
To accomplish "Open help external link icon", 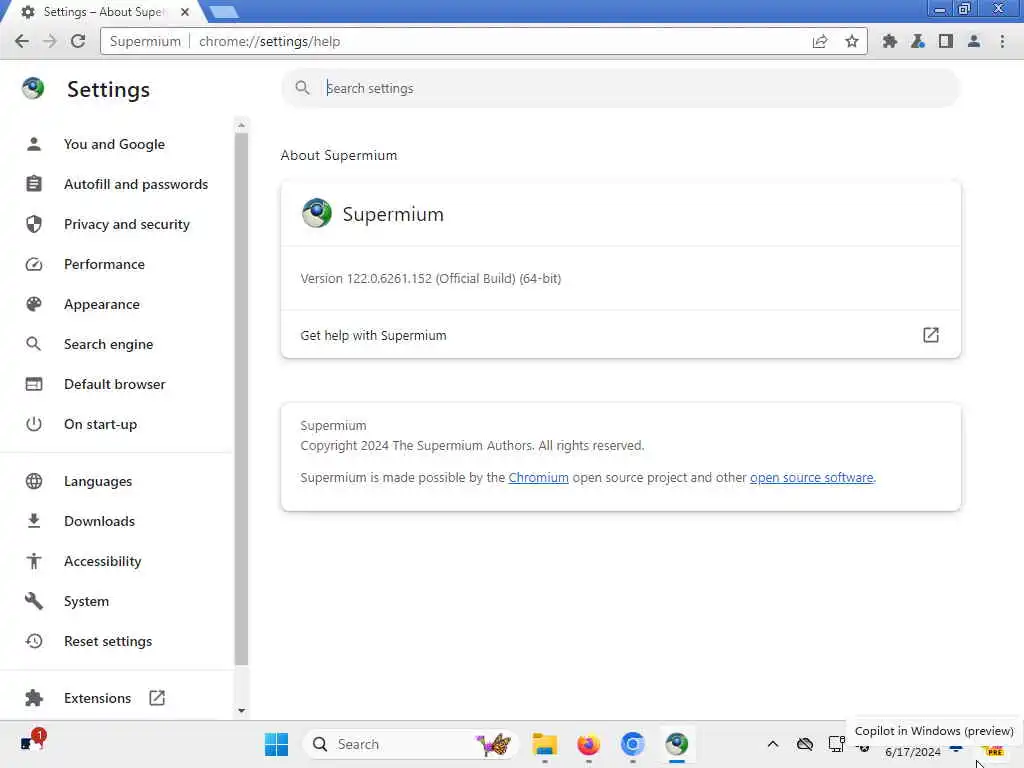I will pyautogui.click(x=931, y=335).
